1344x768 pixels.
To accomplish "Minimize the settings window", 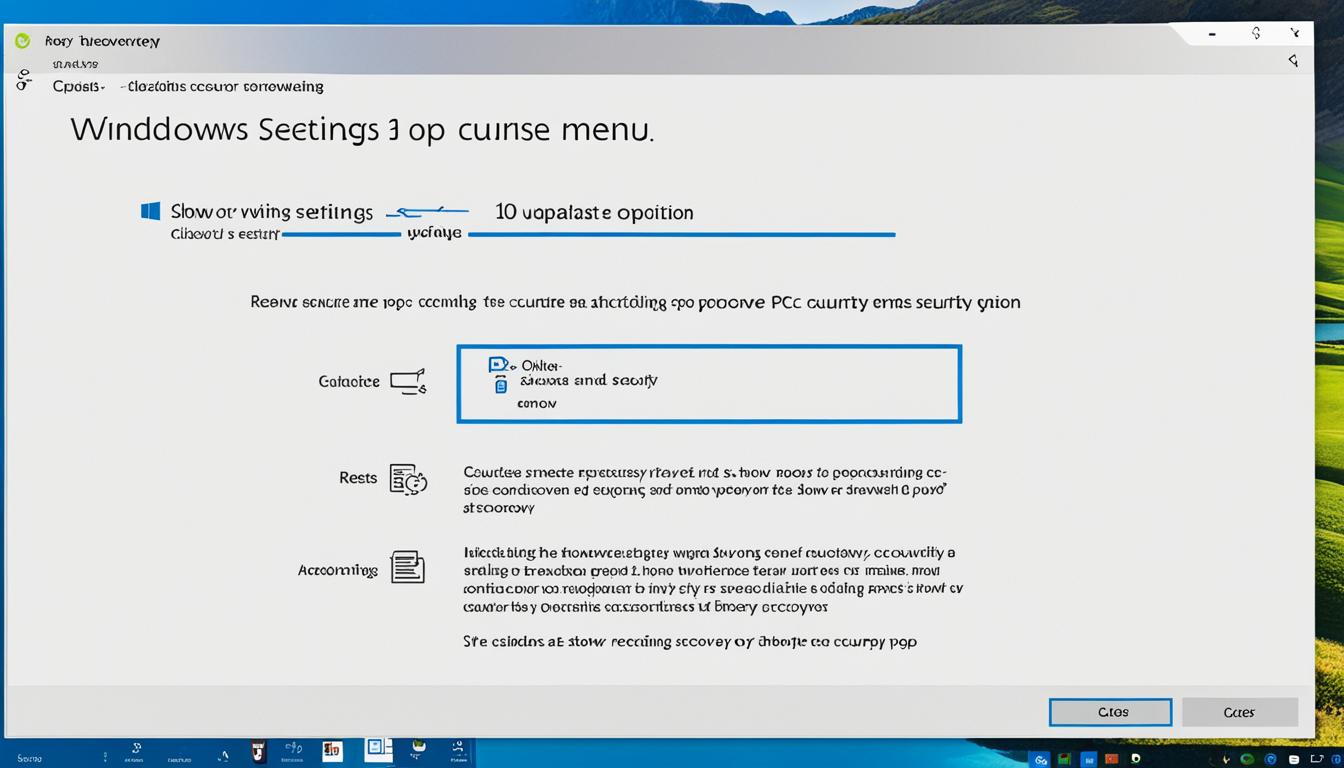I will tap(1212, 34).
